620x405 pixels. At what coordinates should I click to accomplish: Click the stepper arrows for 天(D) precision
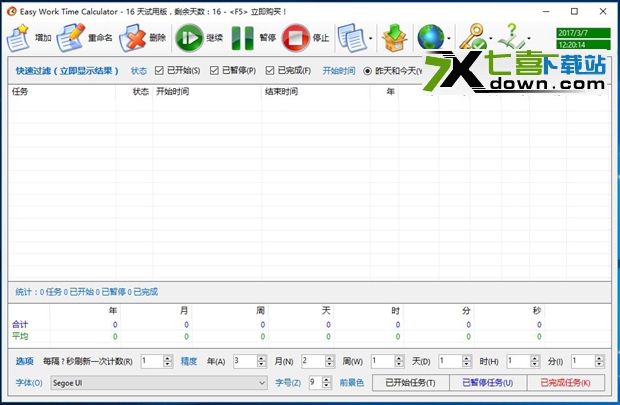click(467, 361)
